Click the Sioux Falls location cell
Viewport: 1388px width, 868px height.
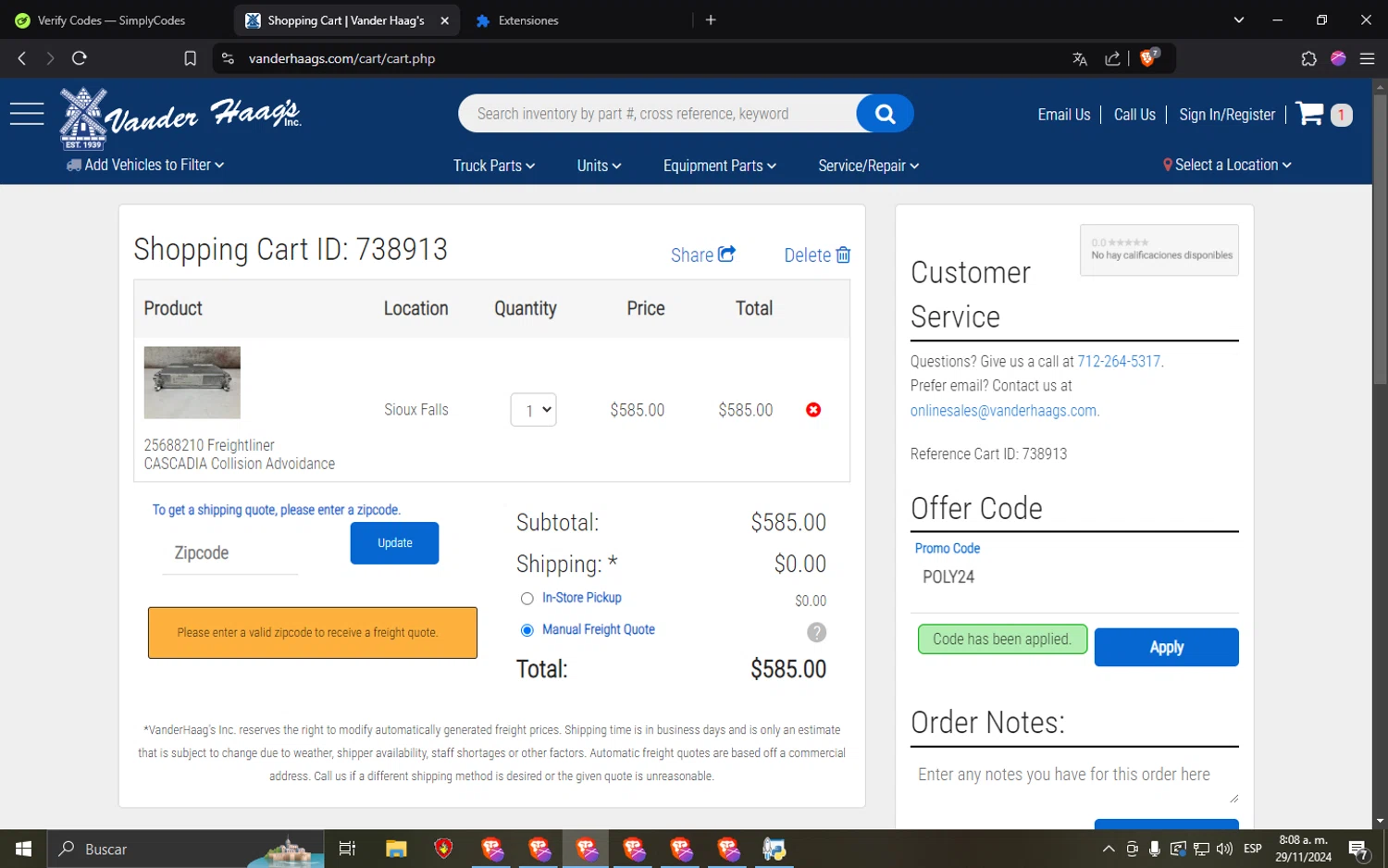(x=416, y=410)
